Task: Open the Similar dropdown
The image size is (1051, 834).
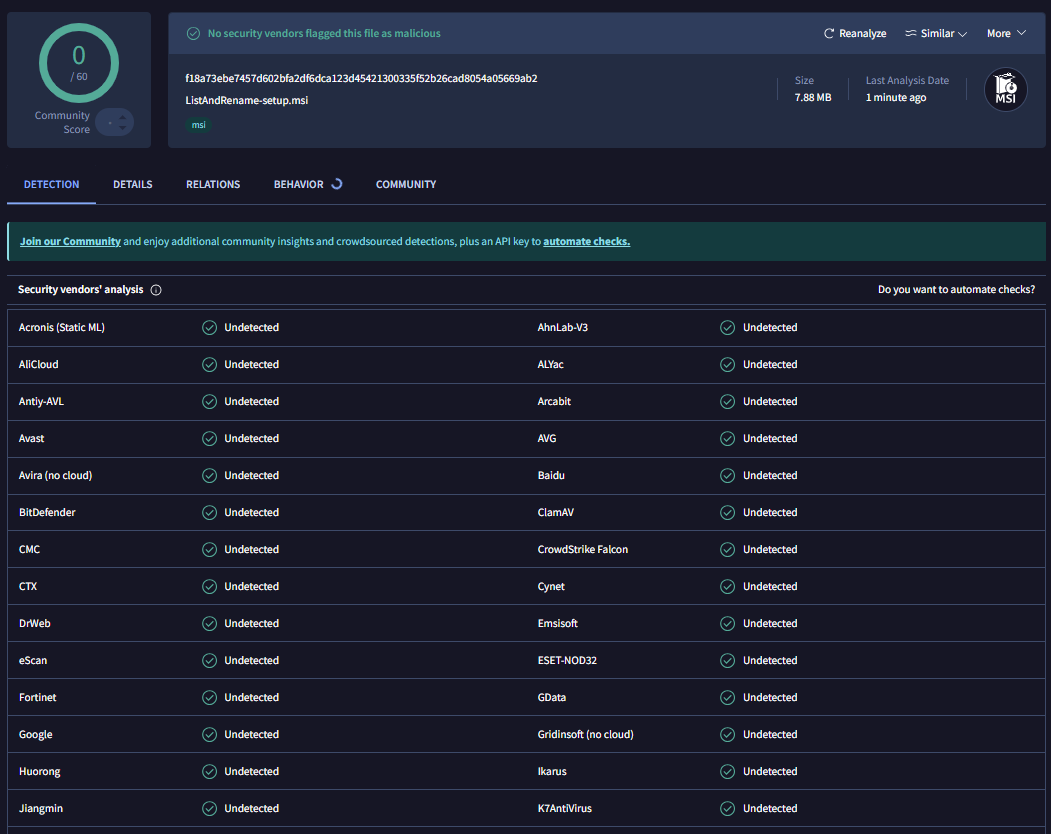Action: coord(935,33)
